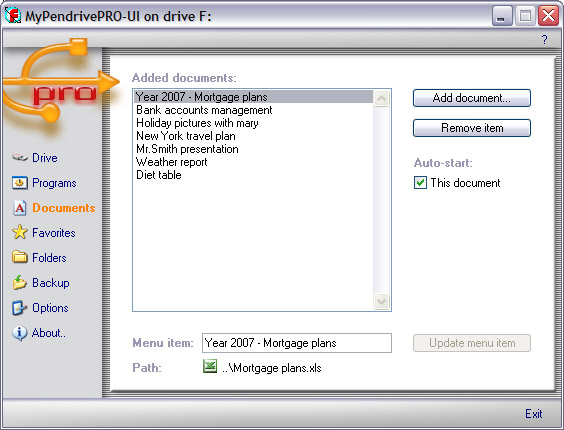Click the Menu item text field

coord(297,343)
